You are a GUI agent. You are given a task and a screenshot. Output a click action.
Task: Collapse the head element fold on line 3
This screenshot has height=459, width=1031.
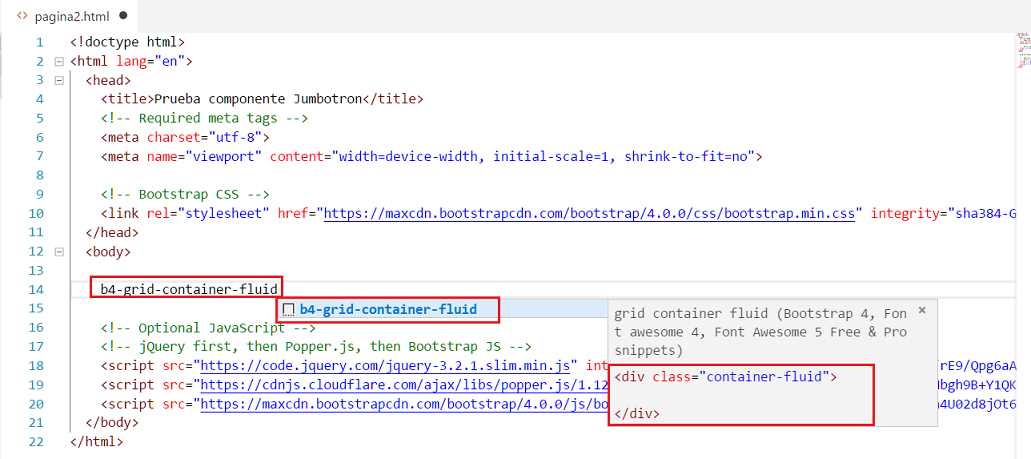click(59, 80)
